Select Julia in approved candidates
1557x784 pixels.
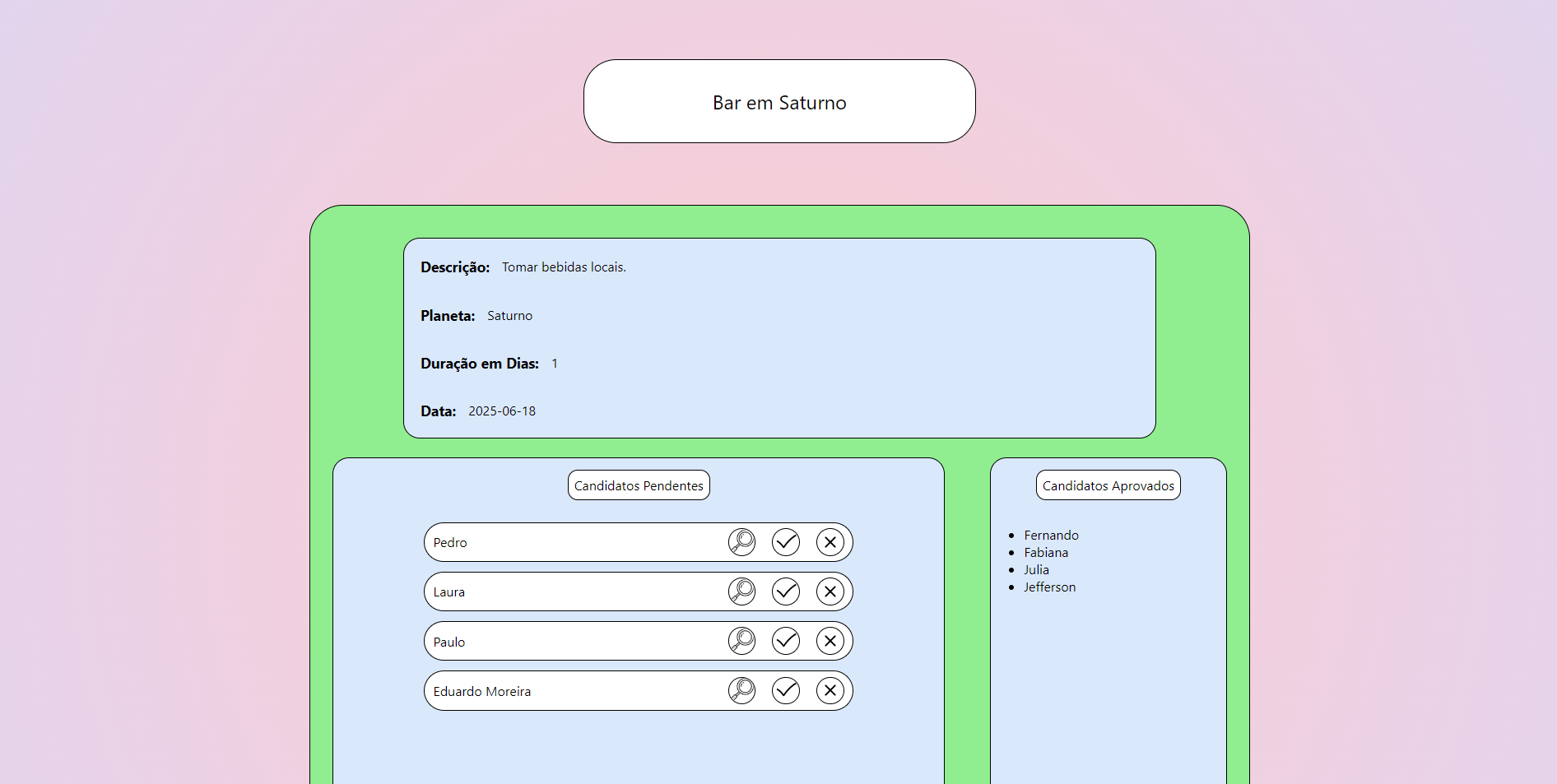tap(1036, 570)
